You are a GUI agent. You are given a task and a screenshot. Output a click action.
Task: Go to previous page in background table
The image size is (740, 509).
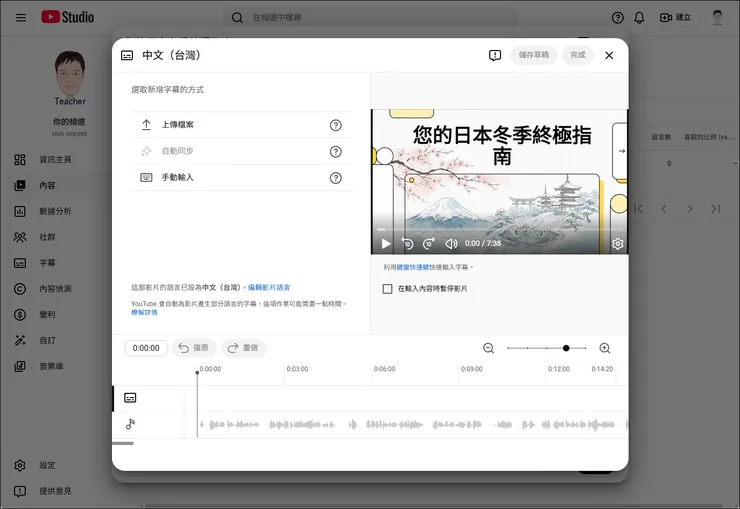(x=664, y=209)
